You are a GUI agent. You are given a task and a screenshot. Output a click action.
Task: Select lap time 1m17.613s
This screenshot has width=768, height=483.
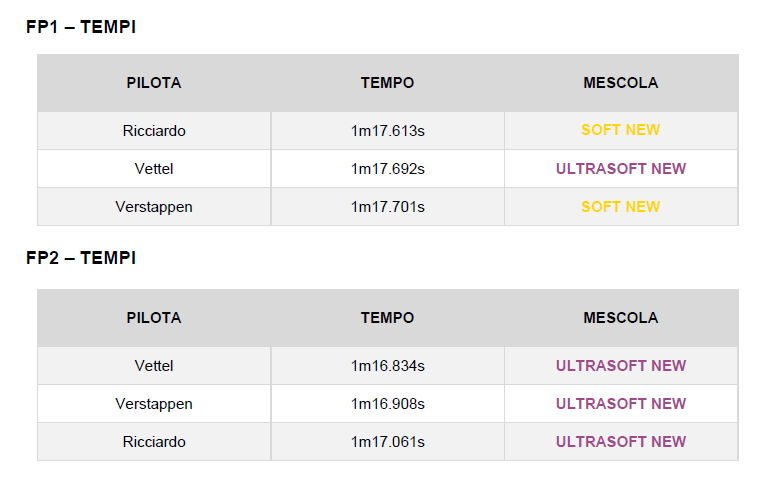(x=387, y=130)
